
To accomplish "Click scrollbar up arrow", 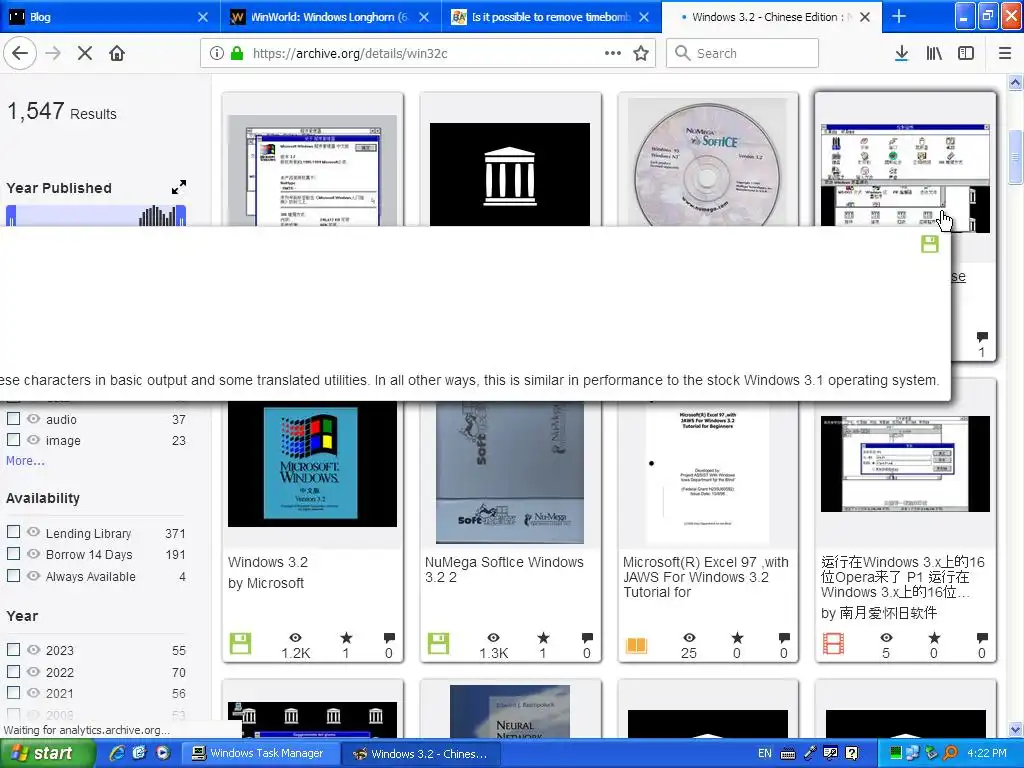I will [1015, 82].
